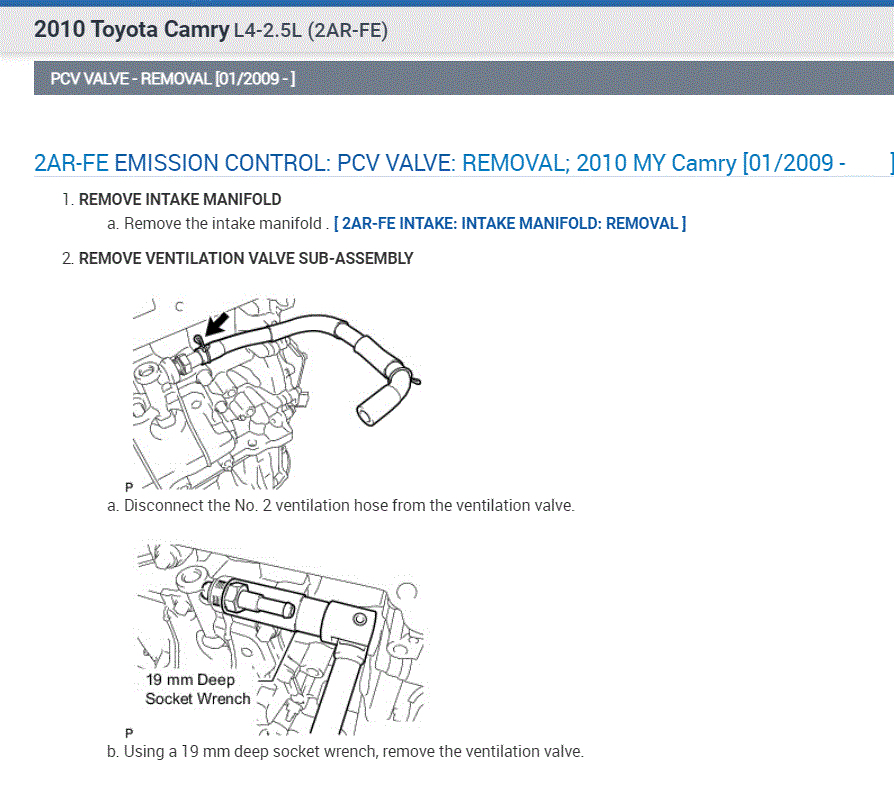Click the 2AR-FE EMISSION CONTROL PCV VALVE heading link

[463, 163]
